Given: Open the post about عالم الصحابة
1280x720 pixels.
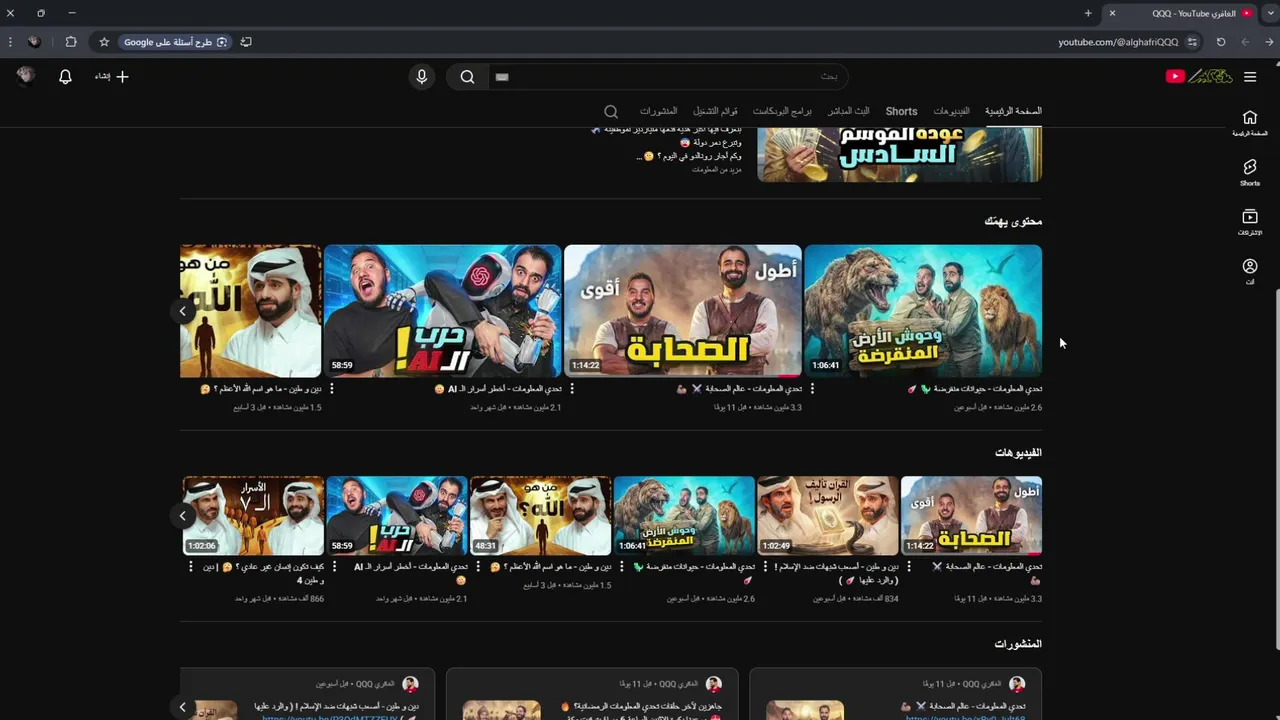Looking at the screenshot, I should click(x=895, y=695).
